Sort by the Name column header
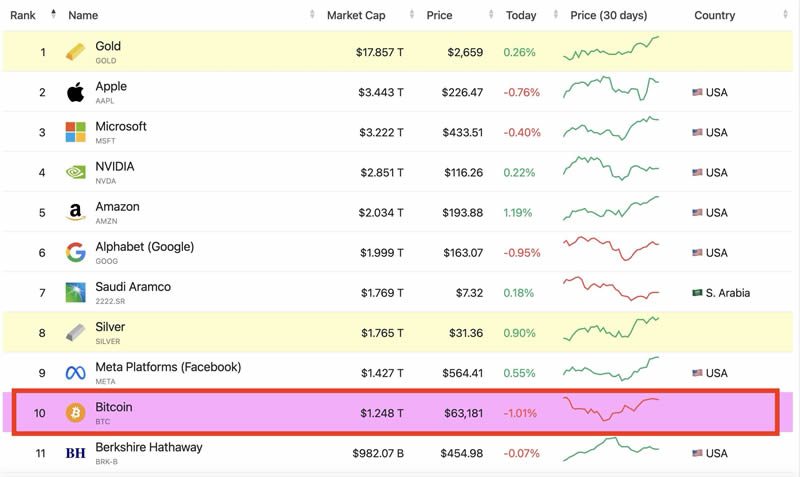The width and height of the screenshot is (800, 477). tap(83, 15)
